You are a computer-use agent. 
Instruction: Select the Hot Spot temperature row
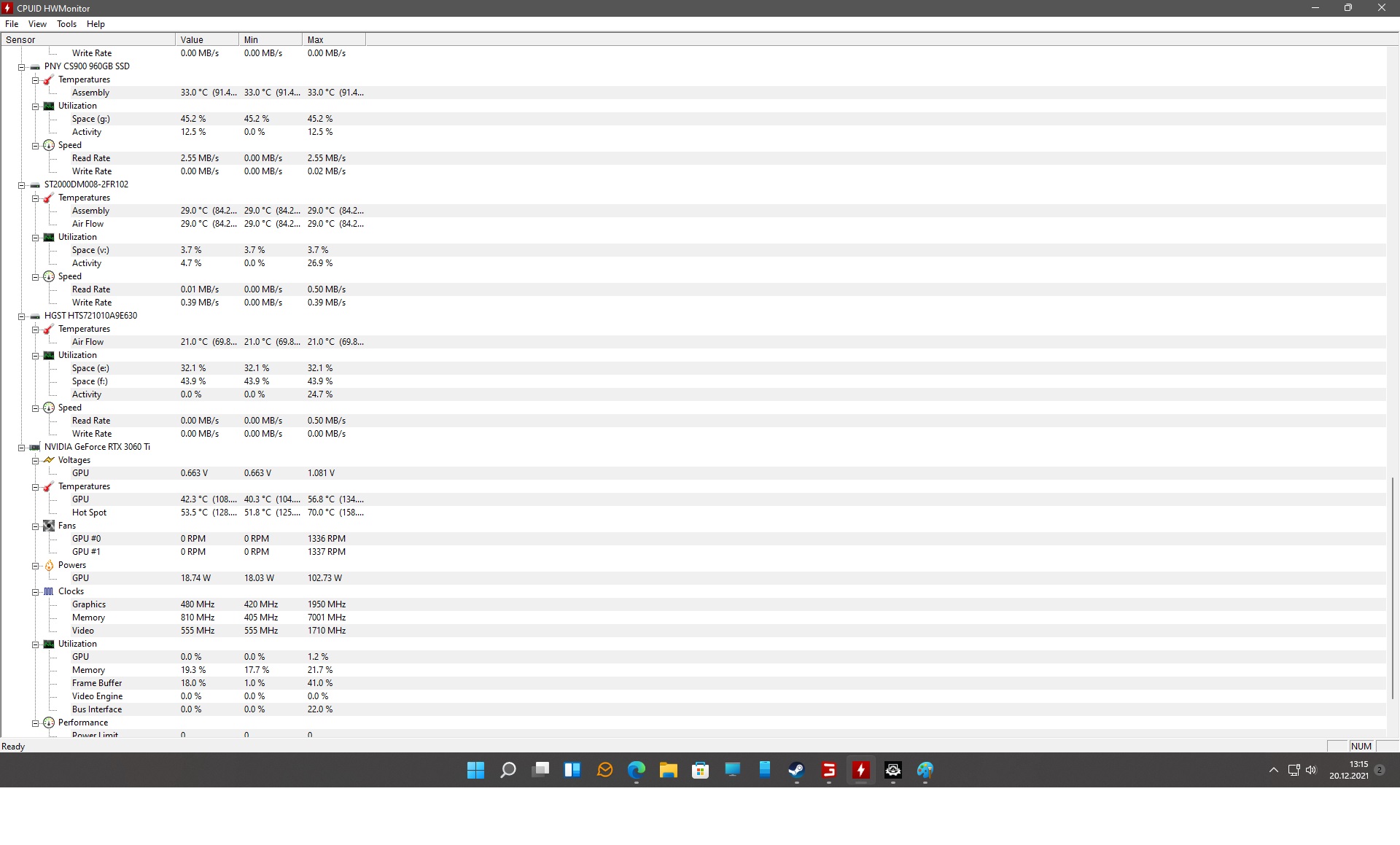pos(89,513)
